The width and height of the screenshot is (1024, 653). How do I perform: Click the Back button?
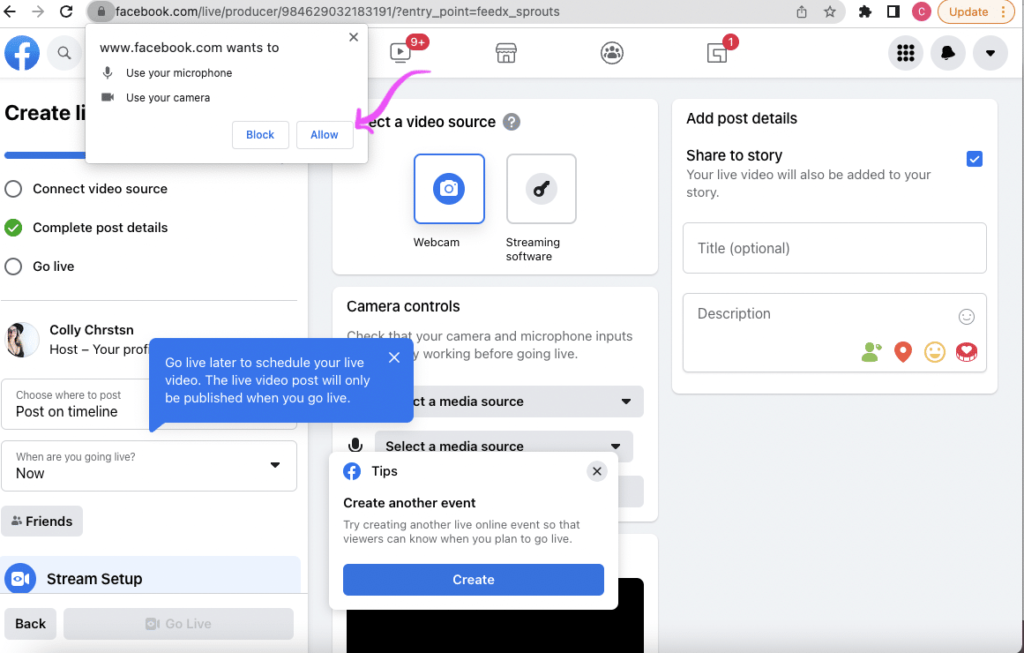(30, 624)
